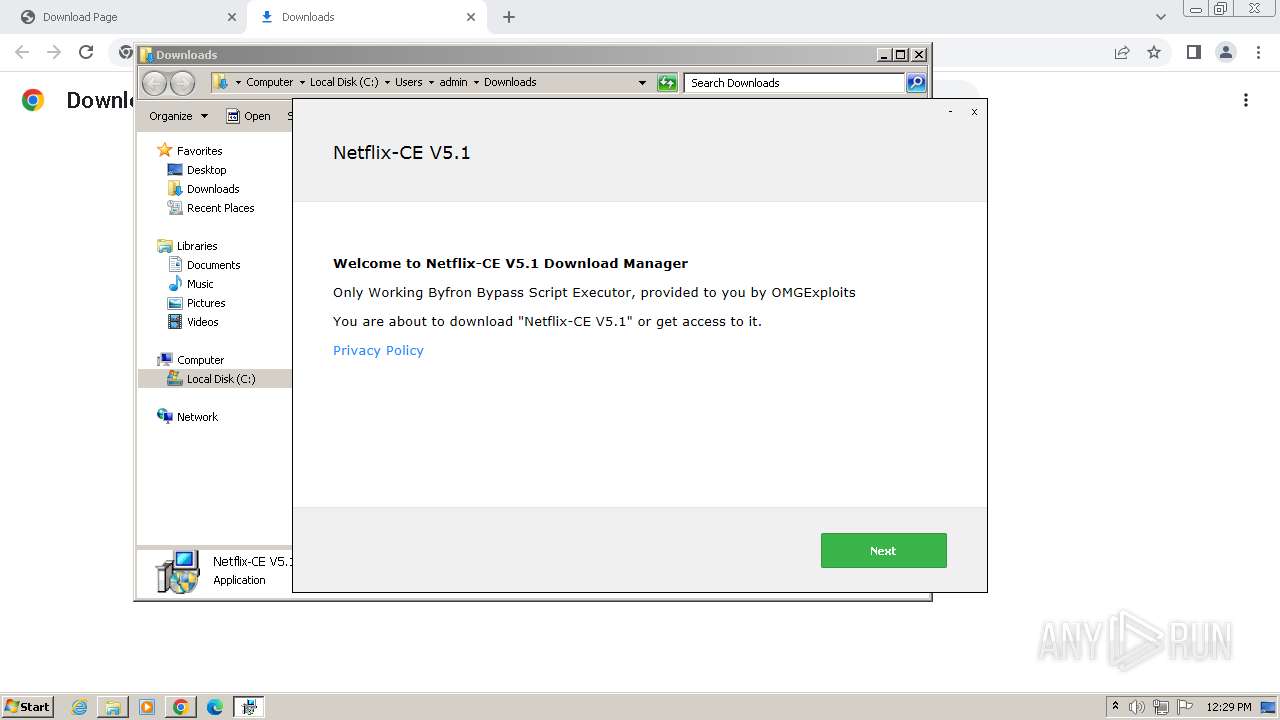Click the network tray icon
This screenshot has height=720, width=1280.
click(1161, 707)
